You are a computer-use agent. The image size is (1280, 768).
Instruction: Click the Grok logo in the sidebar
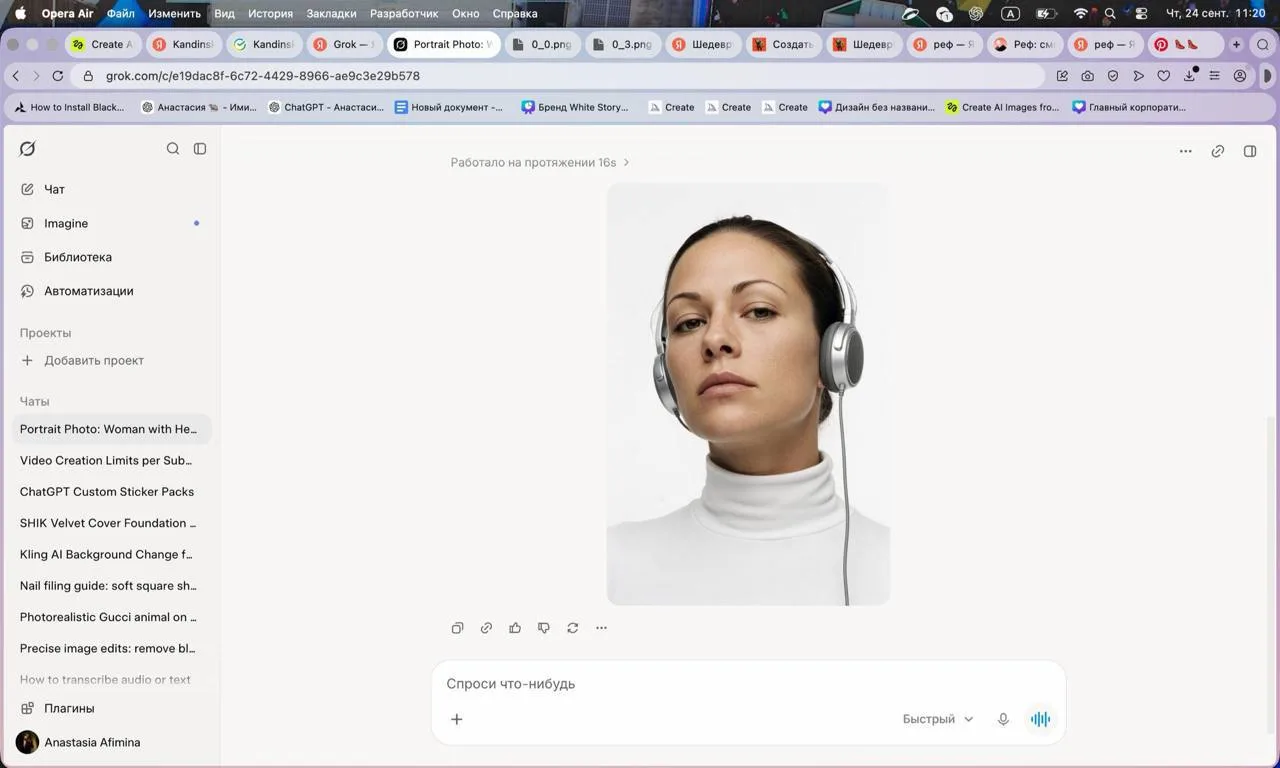coord(27,149)
